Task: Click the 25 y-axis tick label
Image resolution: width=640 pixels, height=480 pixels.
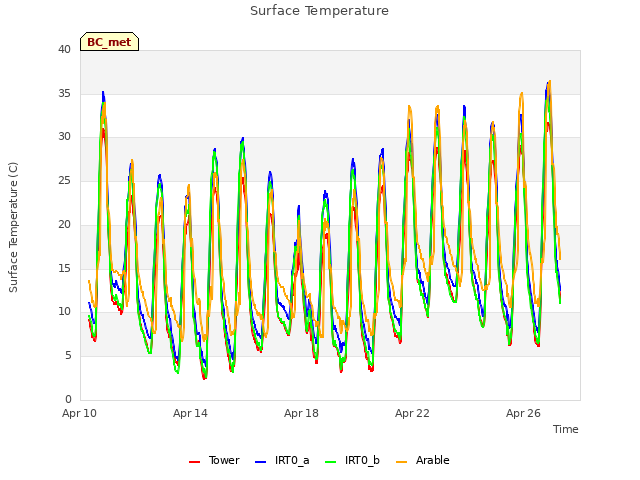Action: 64,180
